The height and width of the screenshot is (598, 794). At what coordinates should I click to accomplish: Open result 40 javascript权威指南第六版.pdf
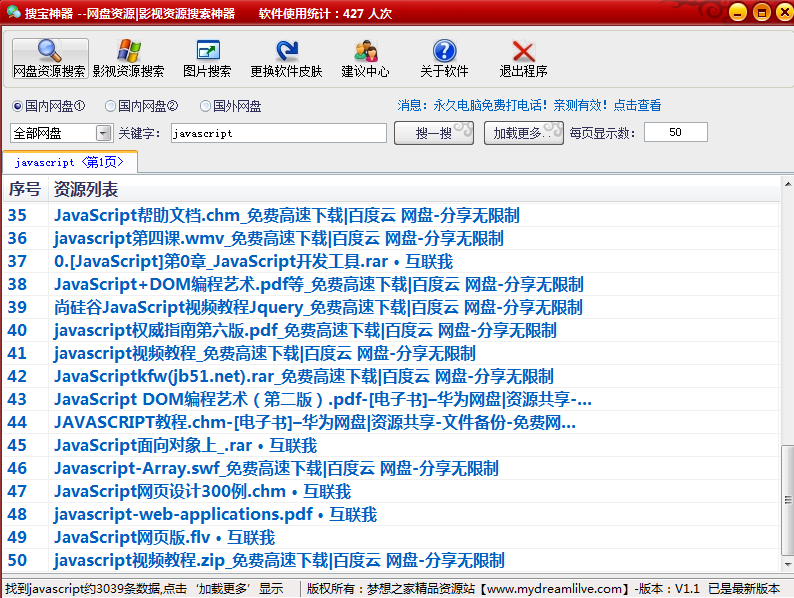pos(305,330)
